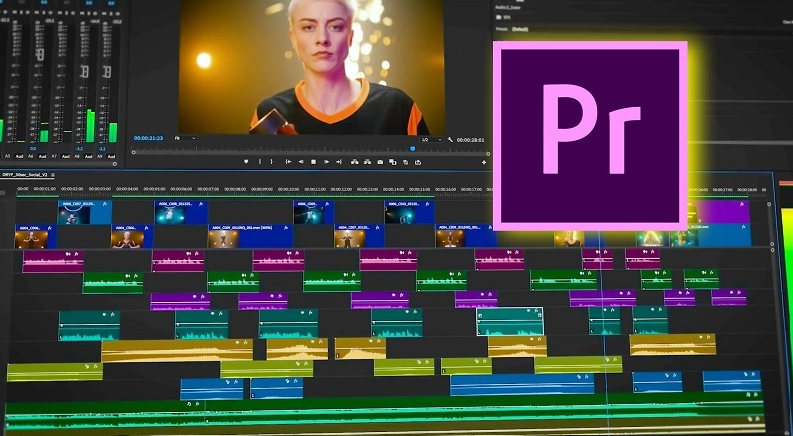This screenshot has height=436, width=793.
Task: Export a frame using the camera icon
Action: coord(380,162)
